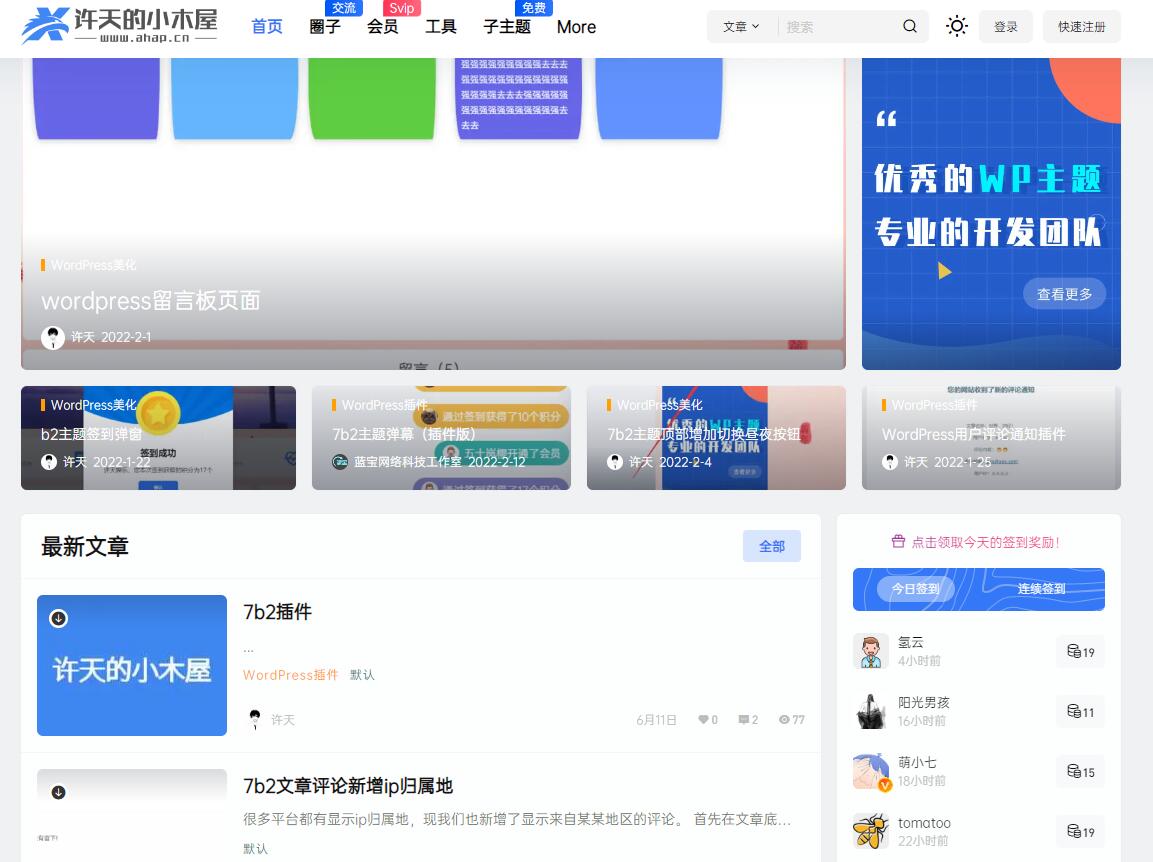The height and width of the screenshot is (862, 1153).
Task: Click download icon on 7b2文章评论 thumbnail
Action: tap(58, 792)
